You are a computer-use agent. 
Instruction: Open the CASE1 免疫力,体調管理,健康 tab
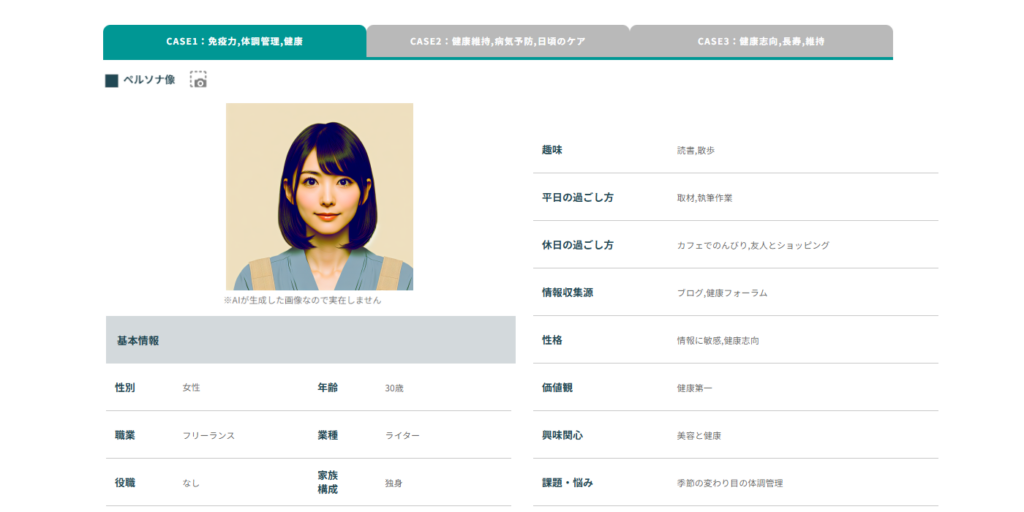tap(234, 41)
